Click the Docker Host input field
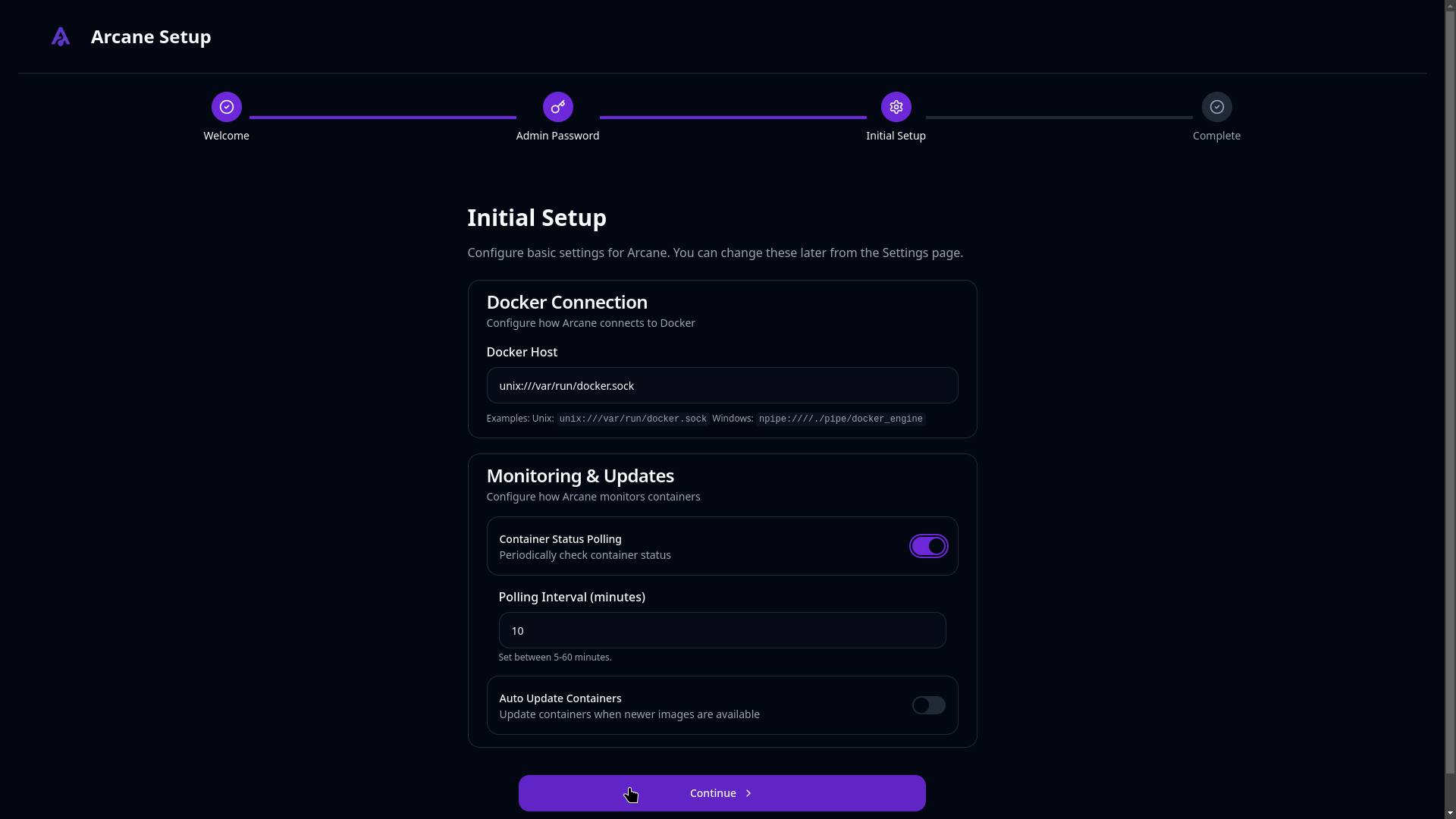 point(722,385)
